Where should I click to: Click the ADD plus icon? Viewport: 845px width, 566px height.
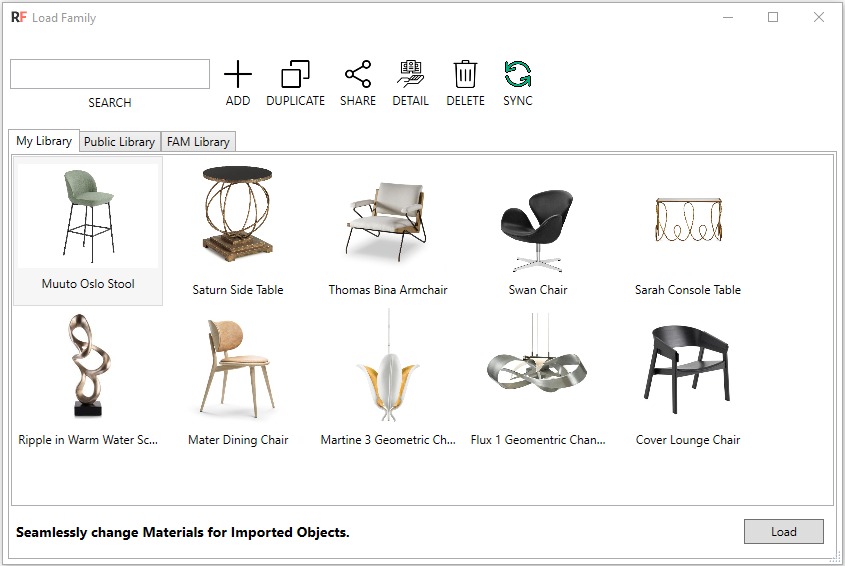[238, 74]
